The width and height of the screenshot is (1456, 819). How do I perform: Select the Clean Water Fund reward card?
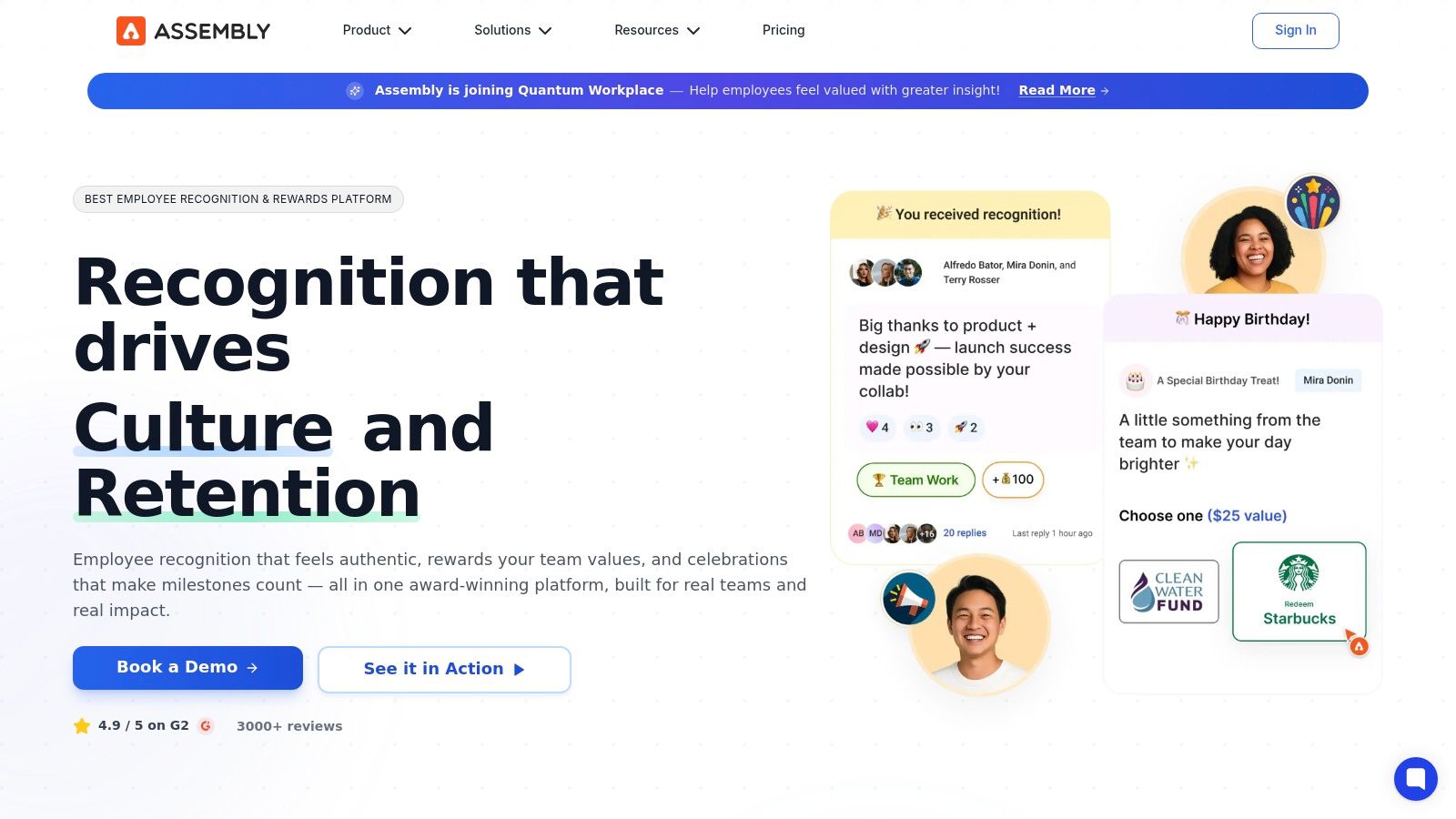[1168, 591]
